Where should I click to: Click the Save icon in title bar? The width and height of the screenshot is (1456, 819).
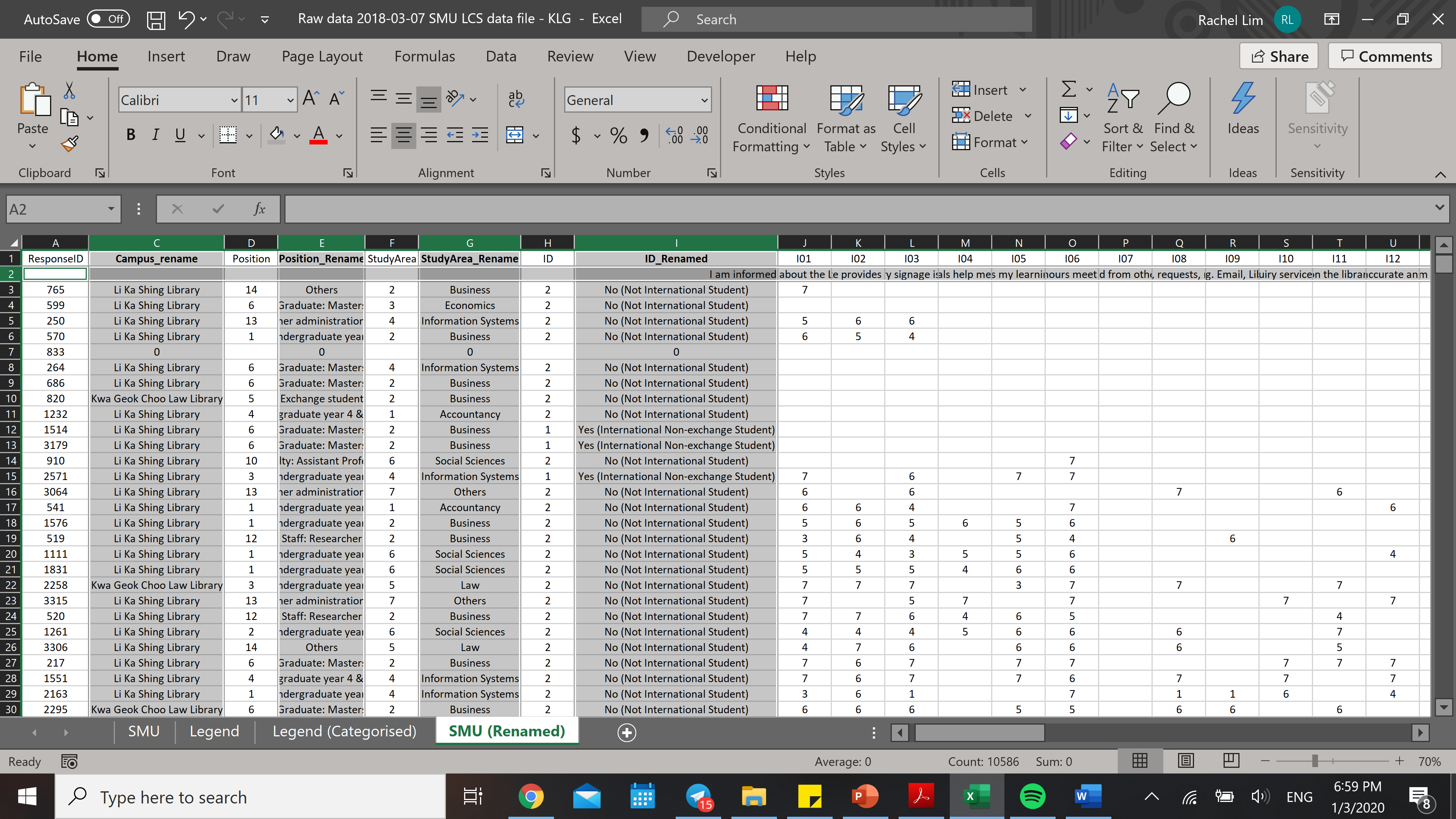point(156,20)
